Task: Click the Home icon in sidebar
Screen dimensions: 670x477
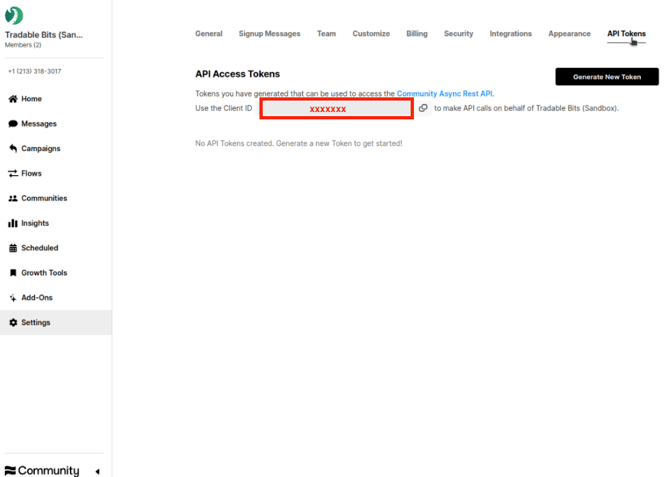Action: click(13, 99)
